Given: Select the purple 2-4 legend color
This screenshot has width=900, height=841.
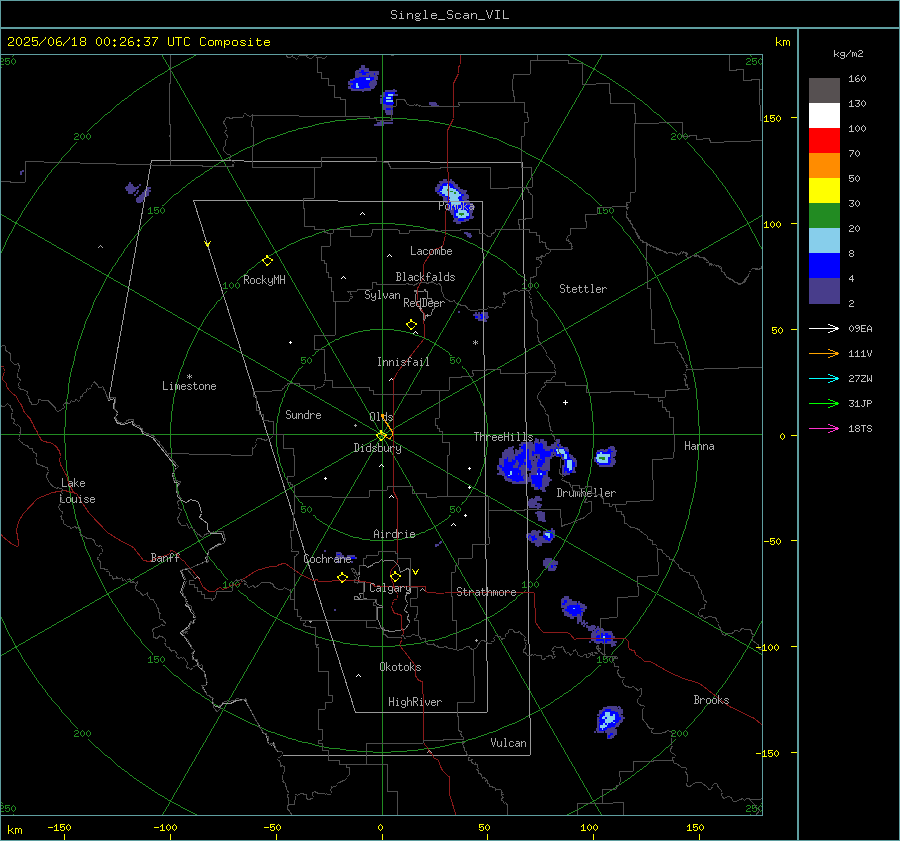Looking at the screenshot, I should (x=824, y=291).
